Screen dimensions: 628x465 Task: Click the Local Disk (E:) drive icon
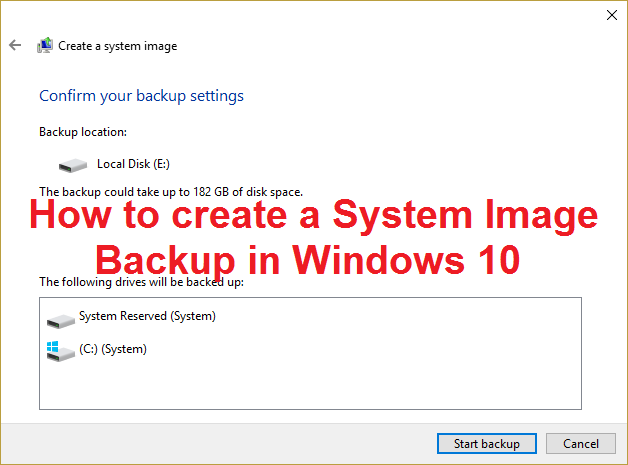click(x=72, y=165)
